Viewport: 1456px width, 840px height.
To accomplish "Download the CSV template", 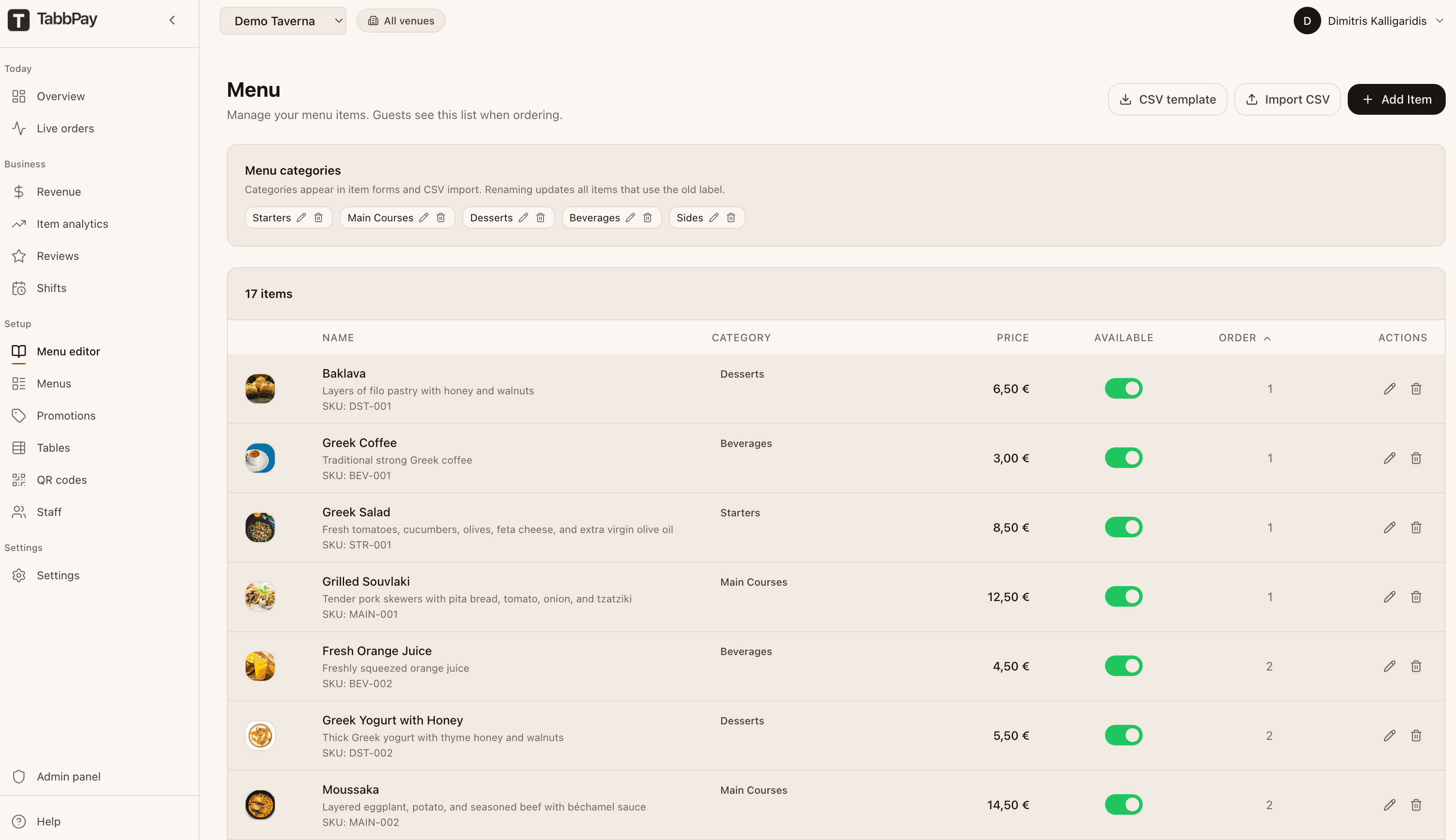I will point(1167,99).
